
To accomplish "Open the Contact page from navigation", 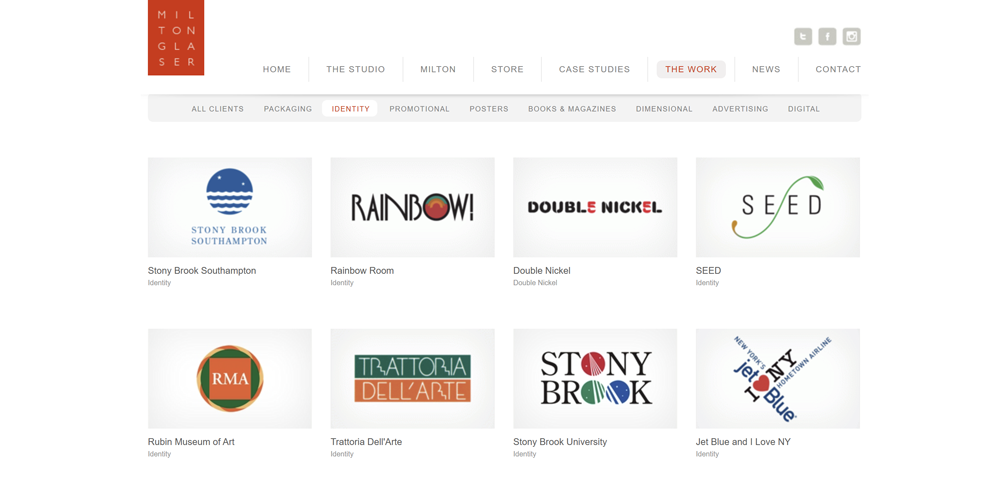I will coord(837,70).
